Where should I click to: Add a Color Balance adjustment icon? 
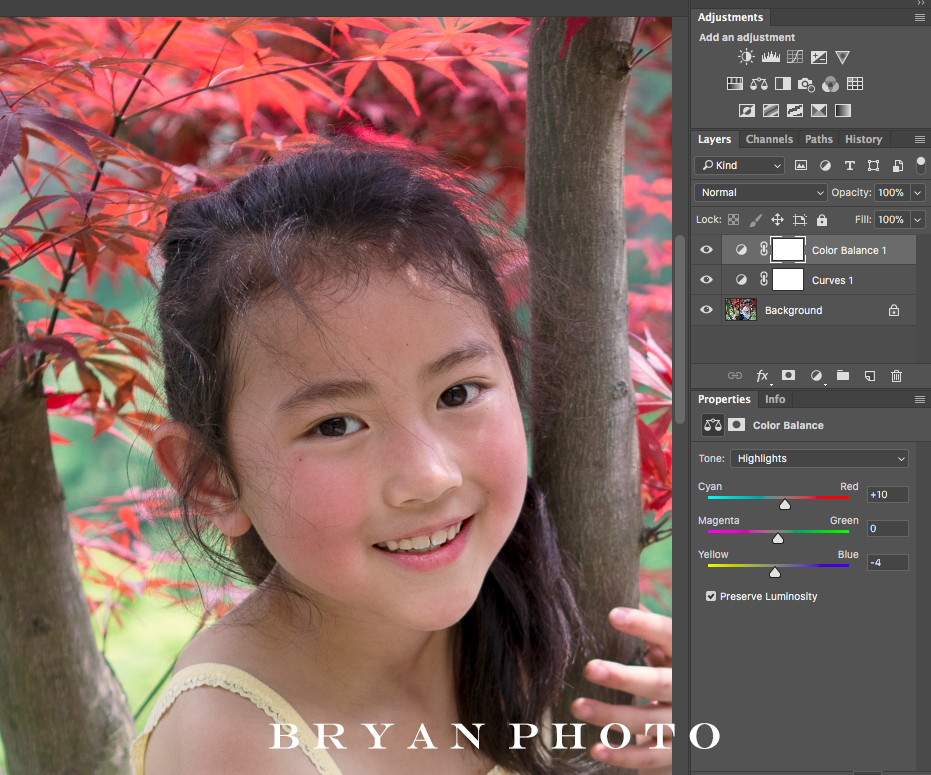(759, 84)
